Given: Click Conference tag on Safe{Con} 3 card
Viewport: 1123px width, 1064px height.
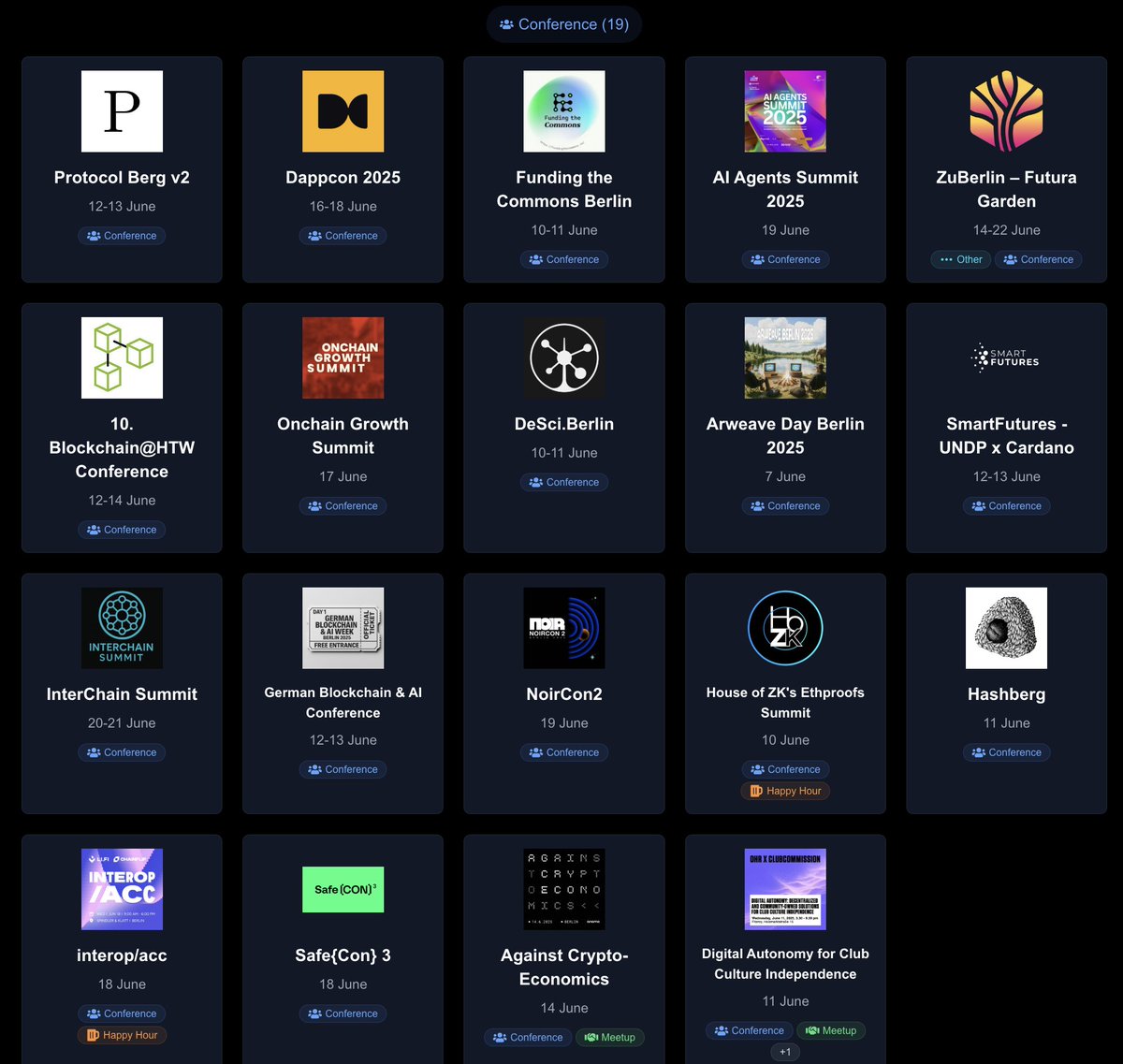Looking at the screenshot, I should point(343,1013).
